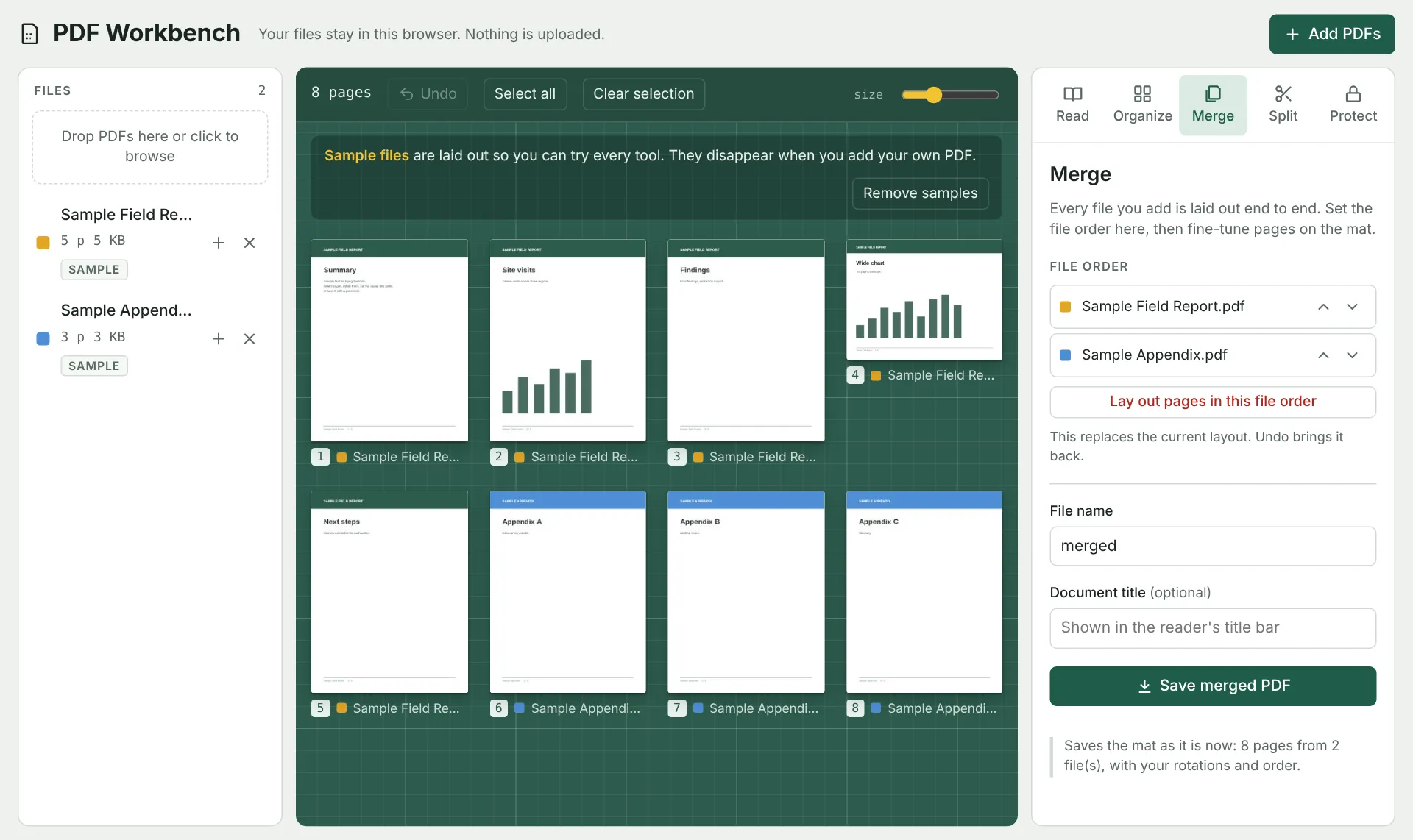Select page 5 Next steps thumbnail

click(389, 592)
